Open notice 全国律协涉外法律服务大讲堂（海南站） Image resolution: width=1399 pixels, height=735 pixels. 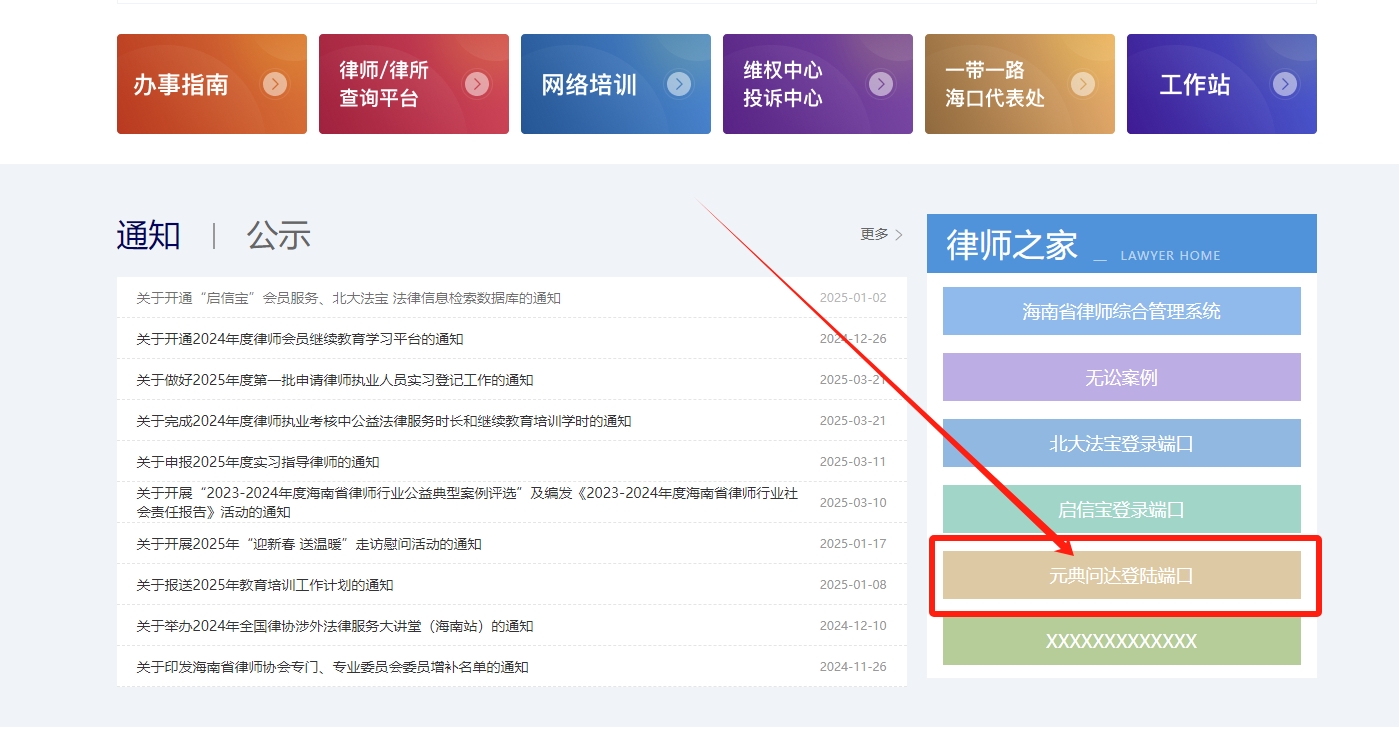click(335, 626)
